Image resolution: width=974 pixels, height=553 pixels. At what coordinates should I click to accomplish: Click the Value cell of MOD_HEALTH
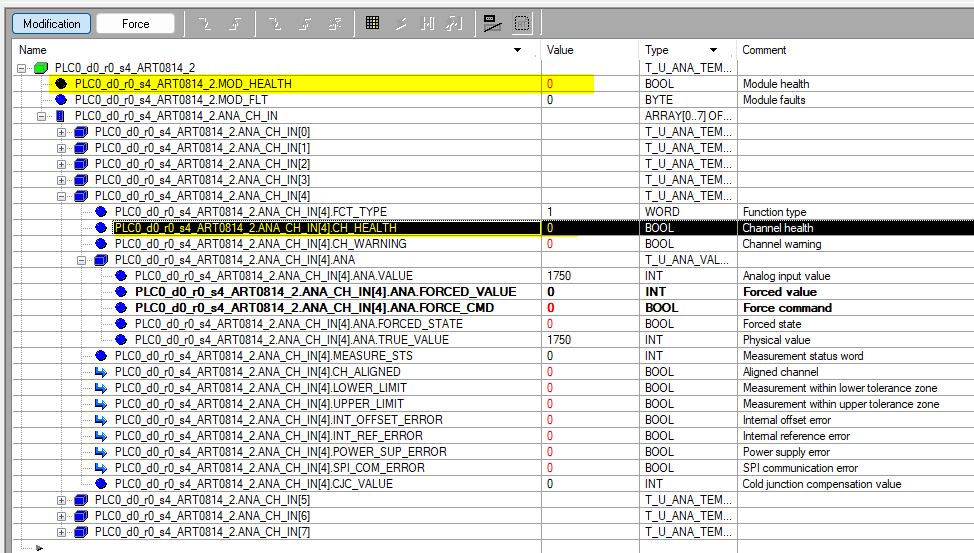pos(589,84)
